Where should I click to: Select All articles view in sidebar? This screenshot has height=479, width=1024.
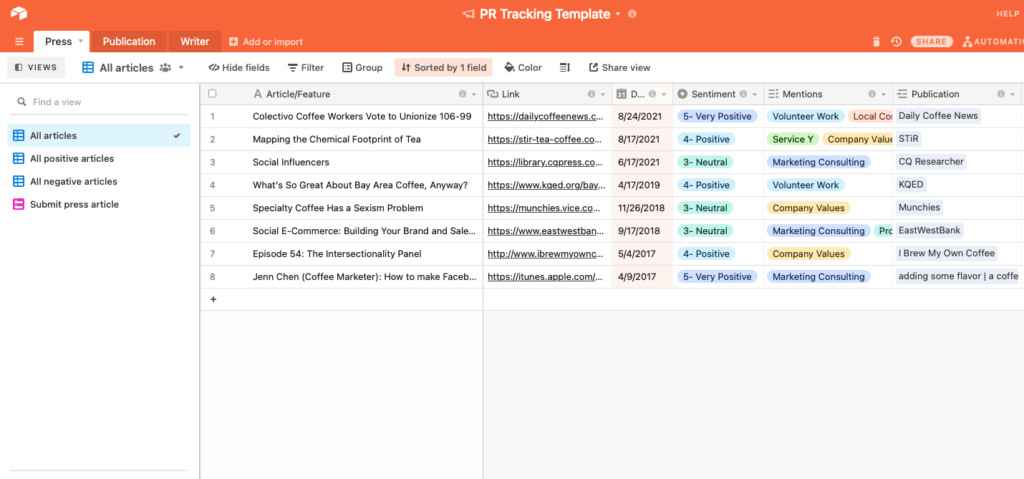(99, 135)
